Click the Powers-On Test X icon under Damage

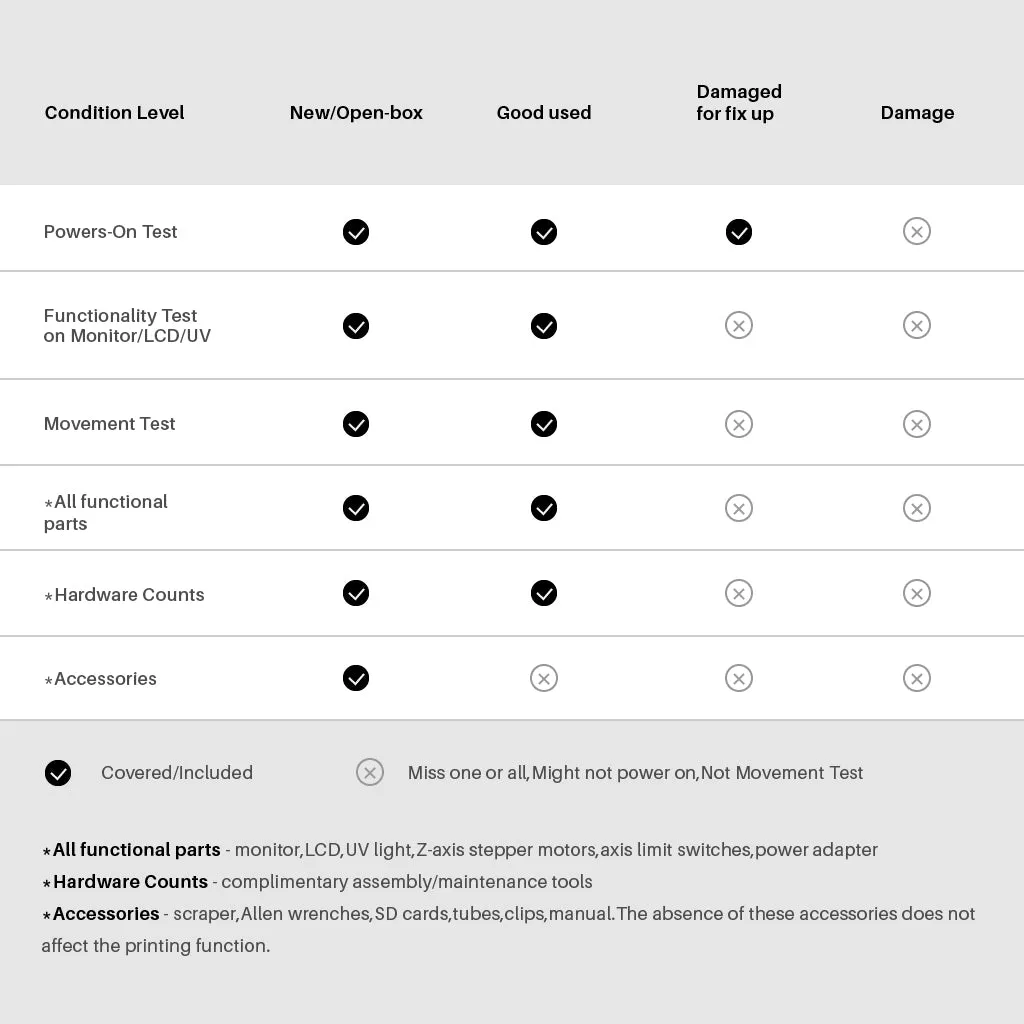916,232
